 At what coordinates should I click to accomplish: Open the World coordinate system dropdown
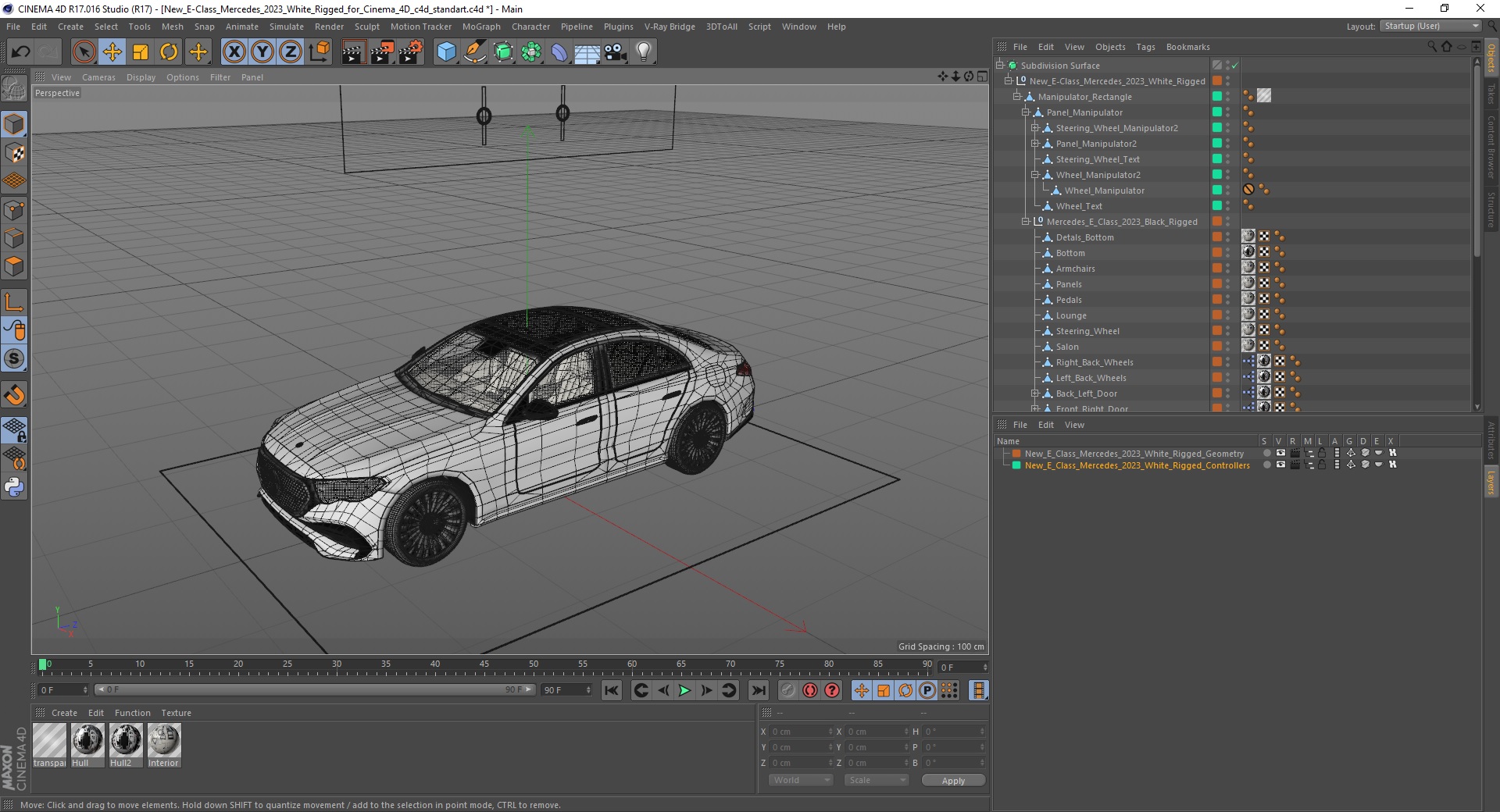(801, 780)
